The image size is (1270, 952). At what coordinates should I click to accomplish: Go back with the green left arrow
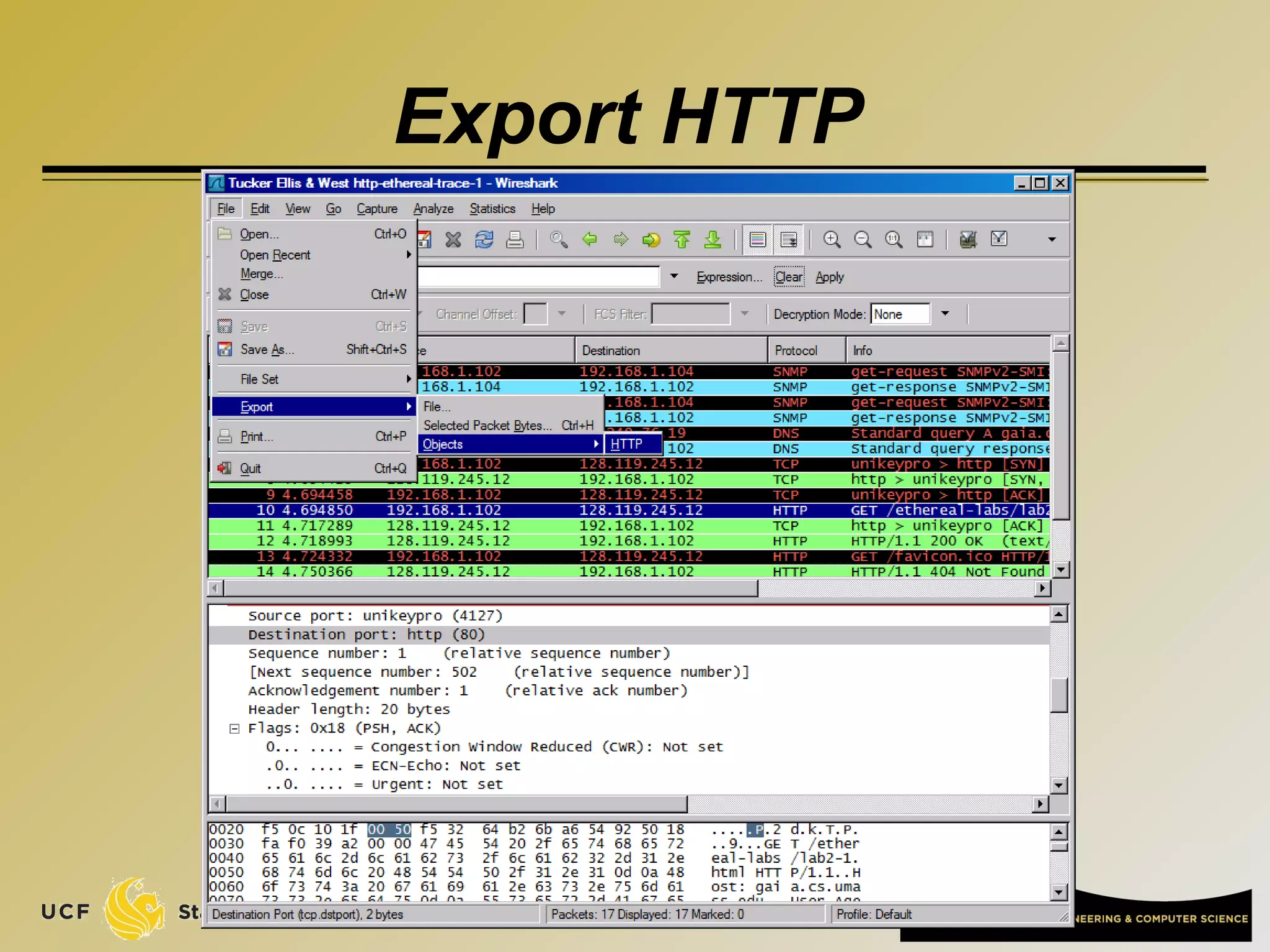click(590, 239)
